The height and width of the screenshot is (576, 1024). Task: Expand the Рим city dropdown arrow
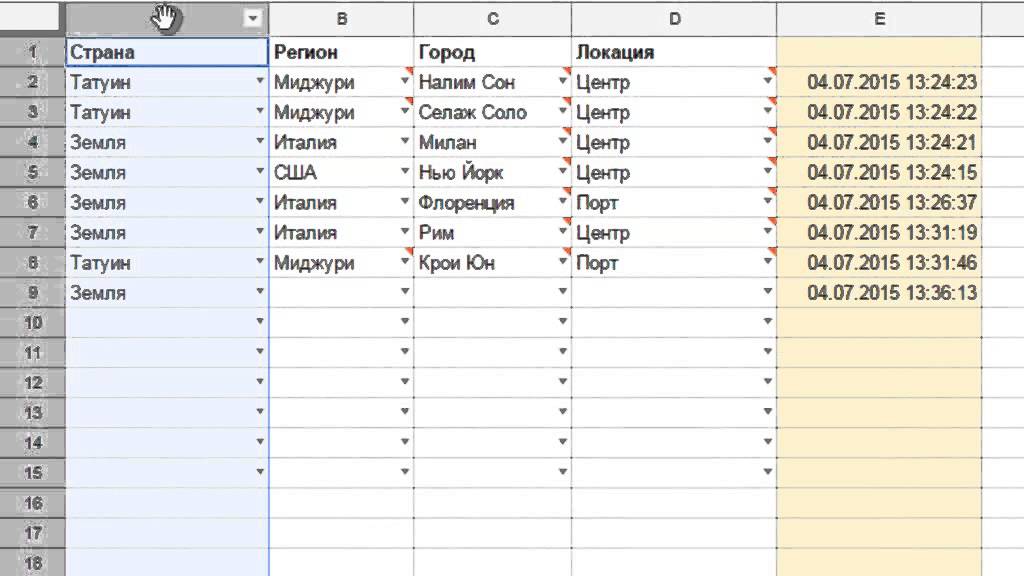(562, 232)
